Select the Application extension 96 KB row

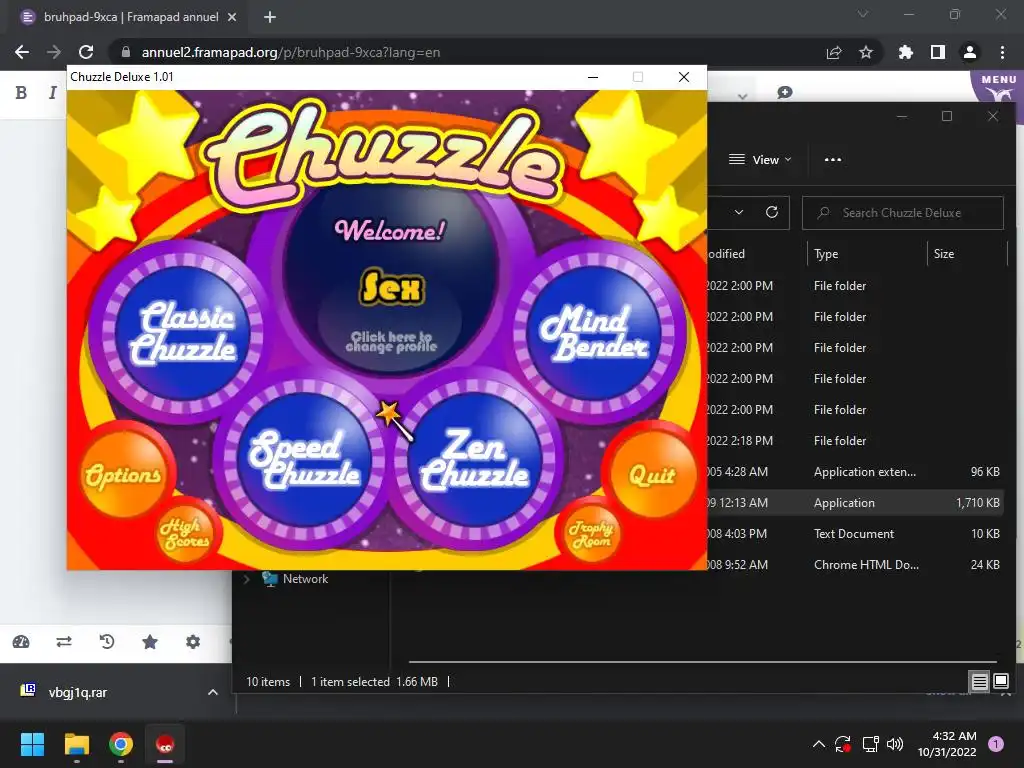tap(854, 472)
